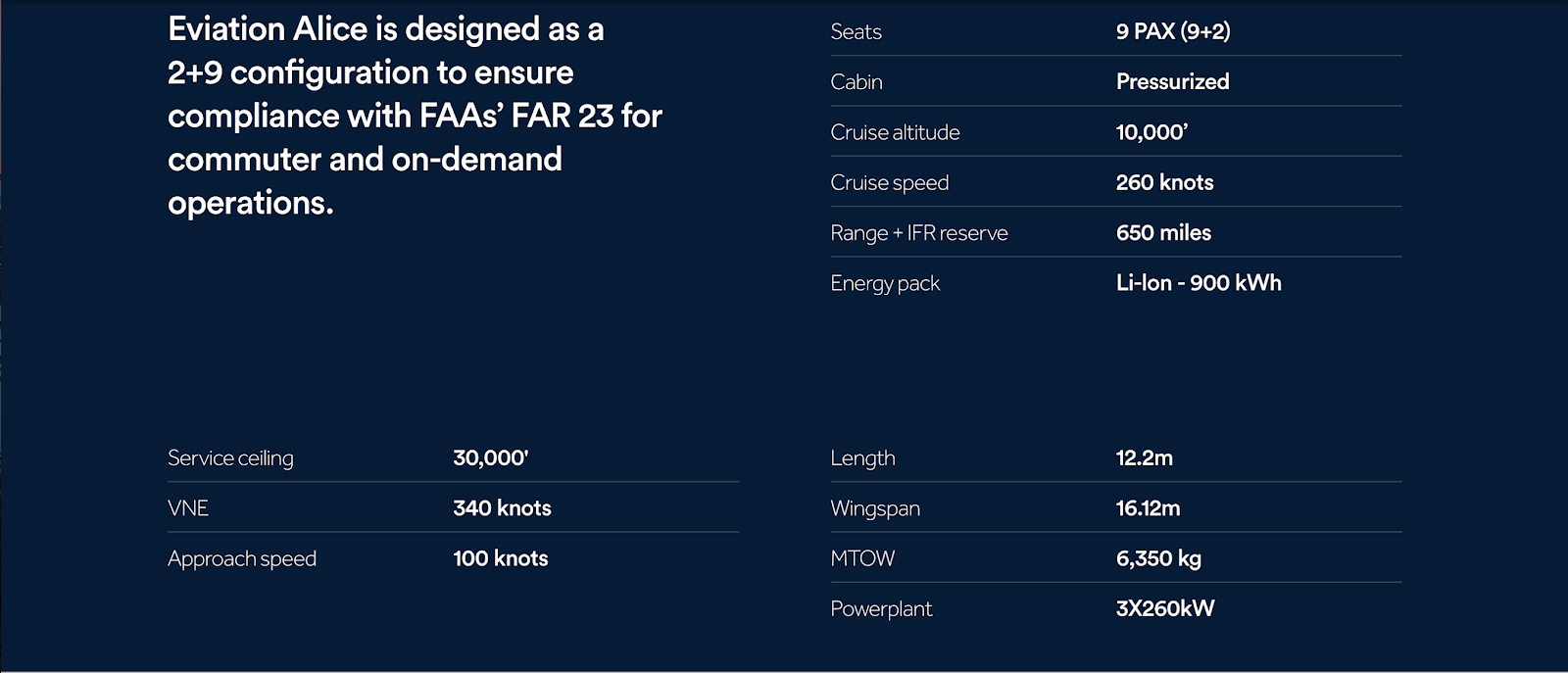
Task: Click the Eviation Alice headline paragraph
Action: click(x=415, y=116)
